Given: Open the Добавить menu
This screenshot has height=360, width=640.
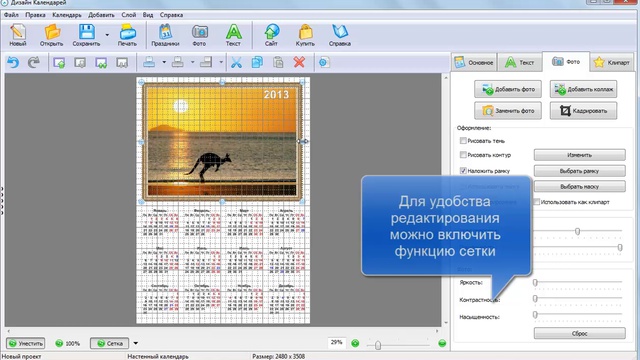Looking at the screenshot, I should pyautogui.click(x=101, y=15).
